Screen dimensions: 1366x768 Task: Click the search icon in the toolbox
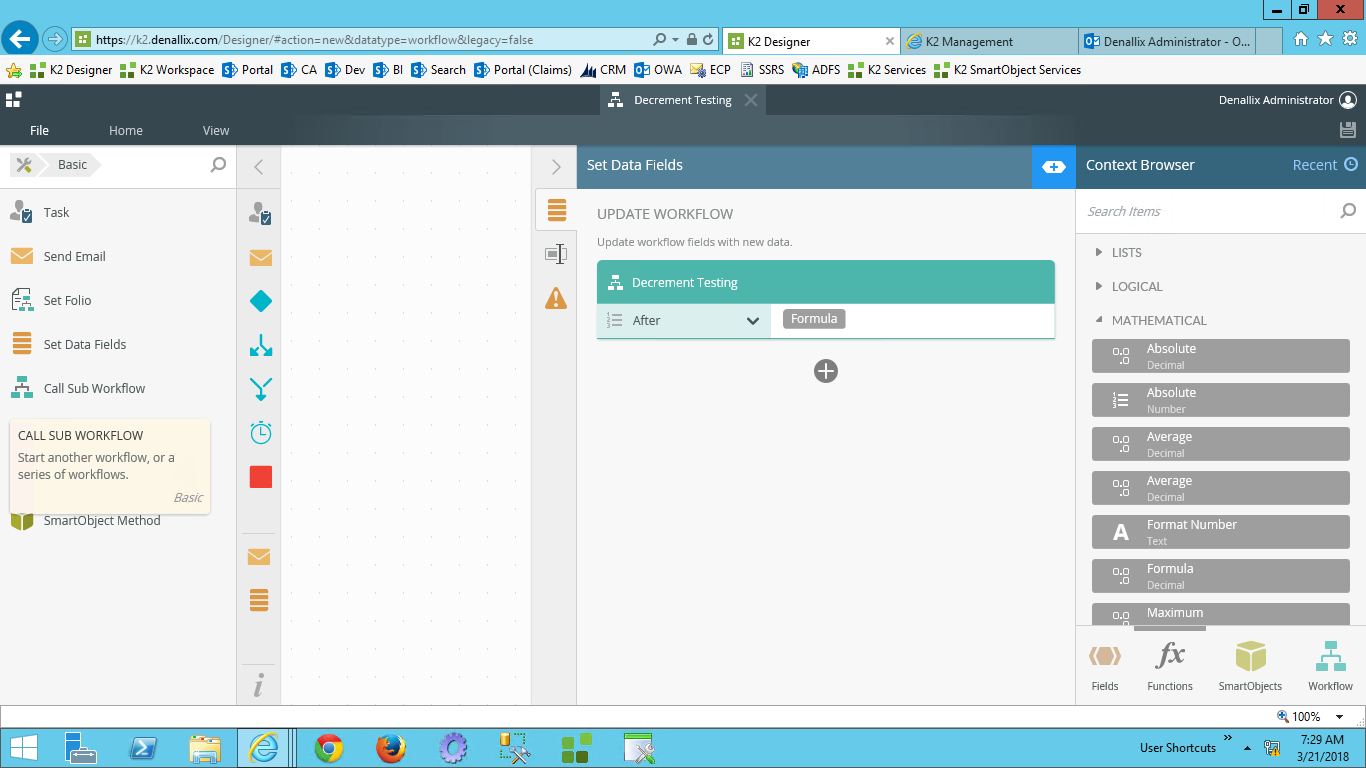218,165
